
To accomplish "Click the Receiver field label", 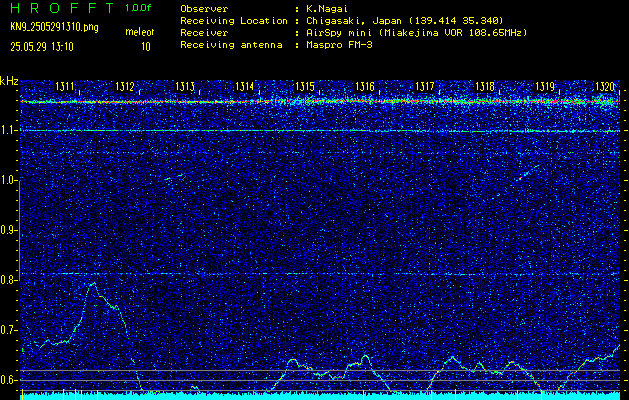I will 204,32.
